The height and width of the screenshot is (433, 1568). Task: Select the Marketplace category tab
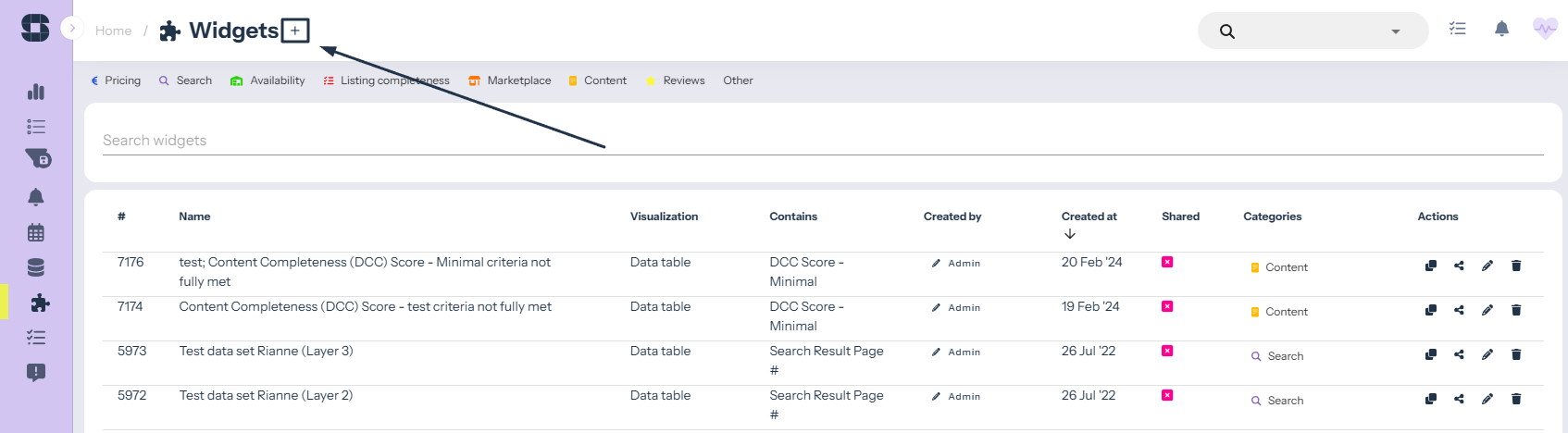[510, 80]
